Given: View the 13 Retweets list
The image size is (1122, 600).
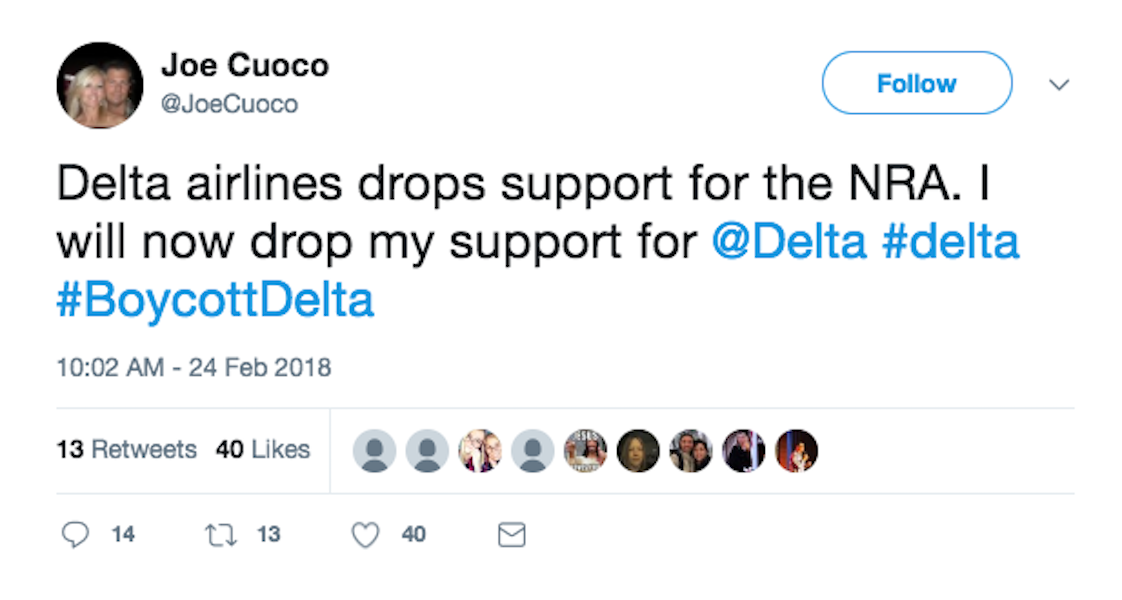Looking at the screenshot, I should [x=127, y=449].
